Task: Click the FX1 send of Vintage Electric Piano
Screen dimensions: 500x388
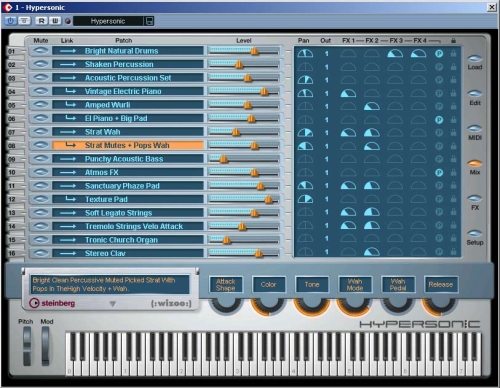Action: [348, 94]
